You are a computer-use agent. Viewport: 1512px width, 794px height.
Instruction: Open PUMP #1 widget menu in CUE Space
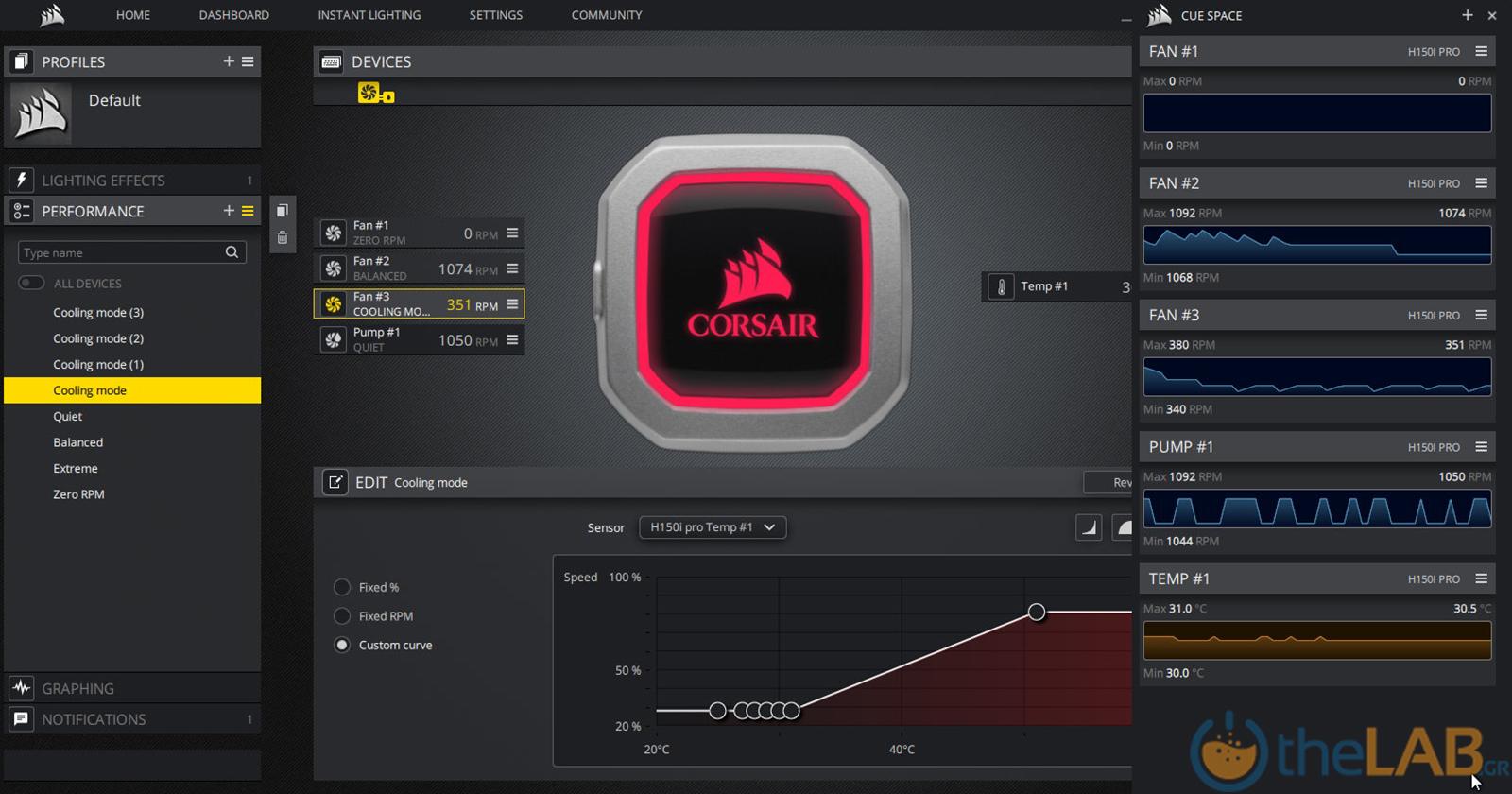click(1482, 447)
